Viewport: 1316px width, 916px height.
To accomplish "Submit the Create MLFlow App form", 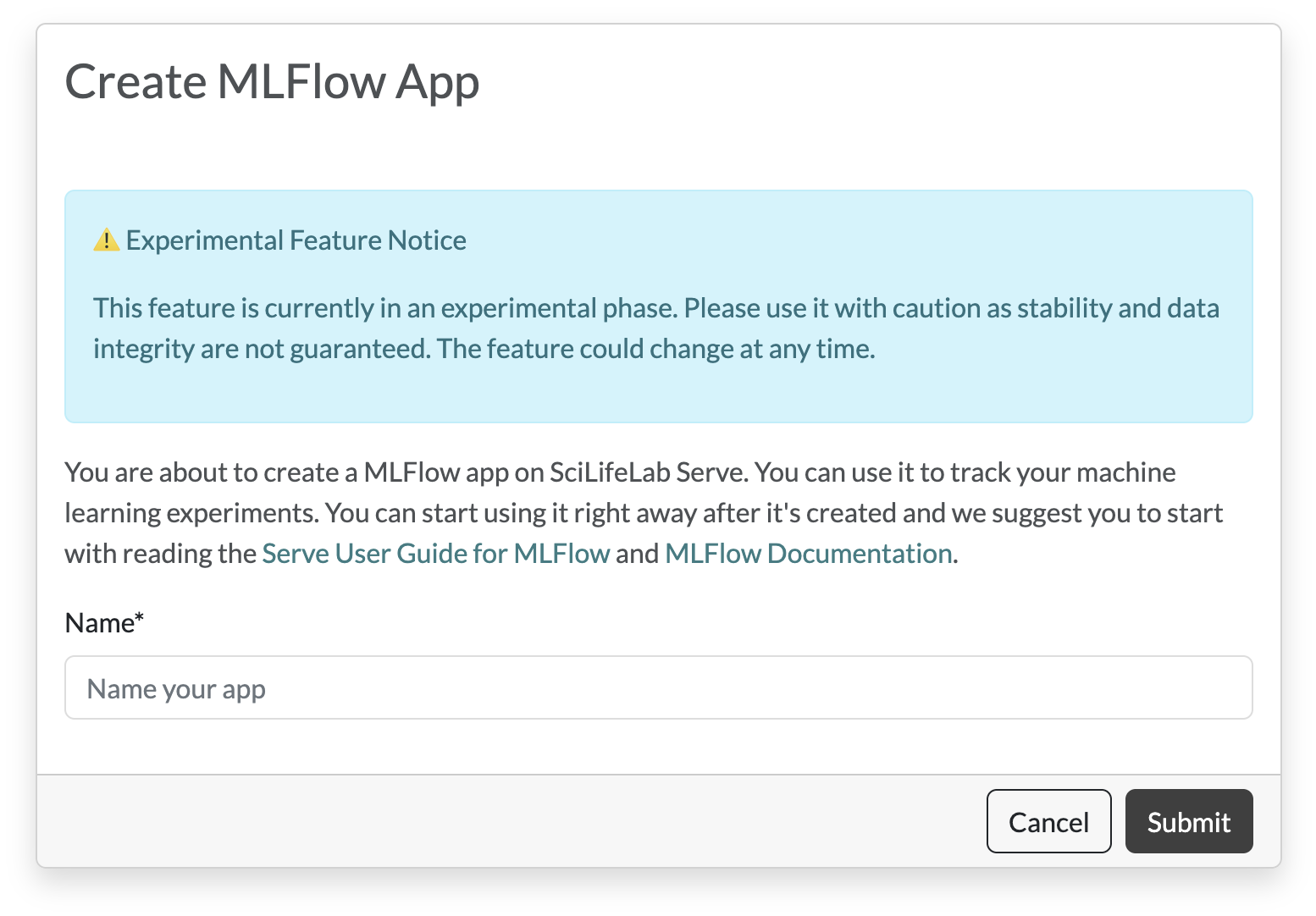I will (1188, 821).
